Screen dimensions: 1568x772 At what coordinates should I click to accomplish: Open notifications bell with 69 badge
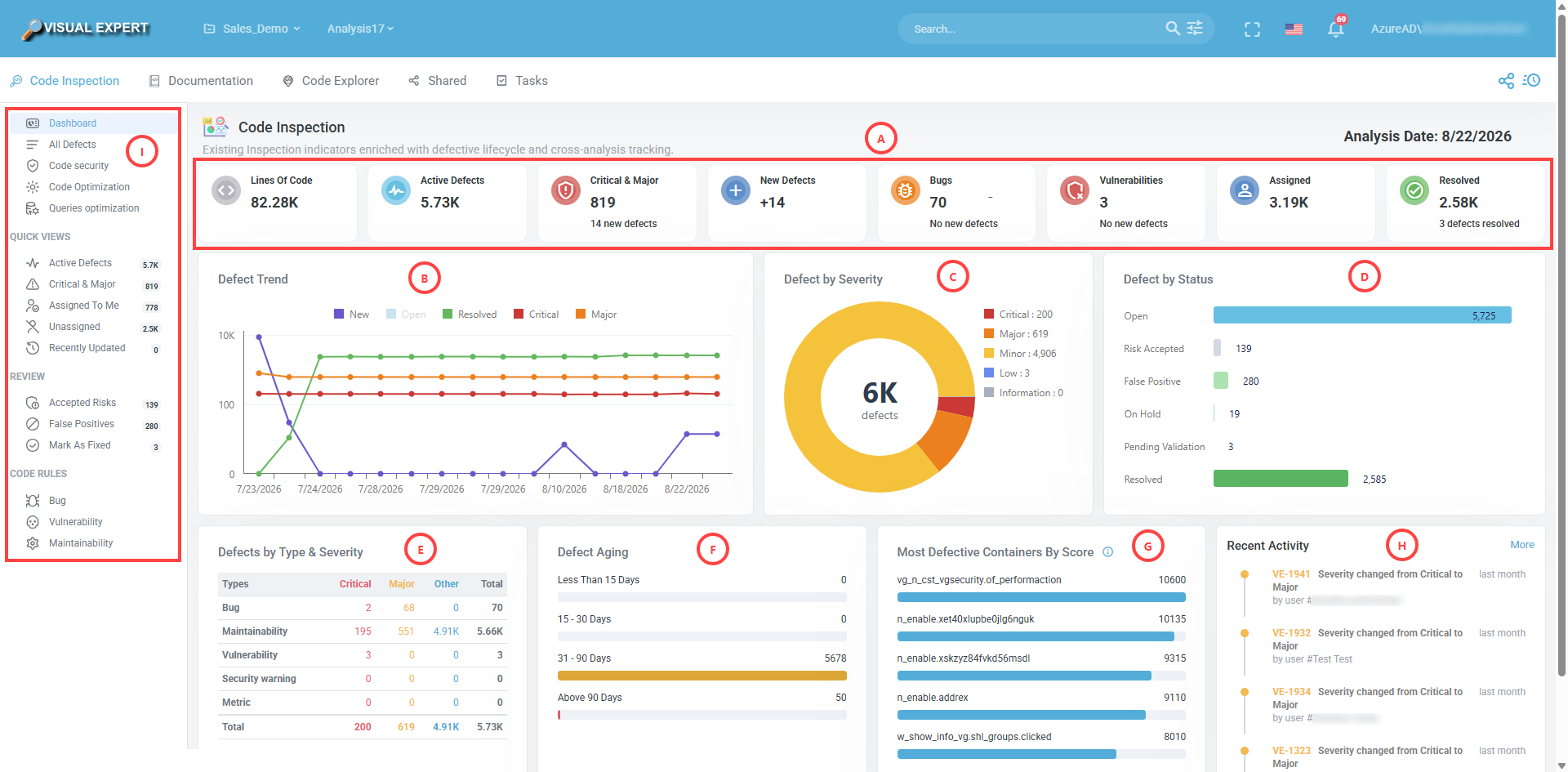1336,29
